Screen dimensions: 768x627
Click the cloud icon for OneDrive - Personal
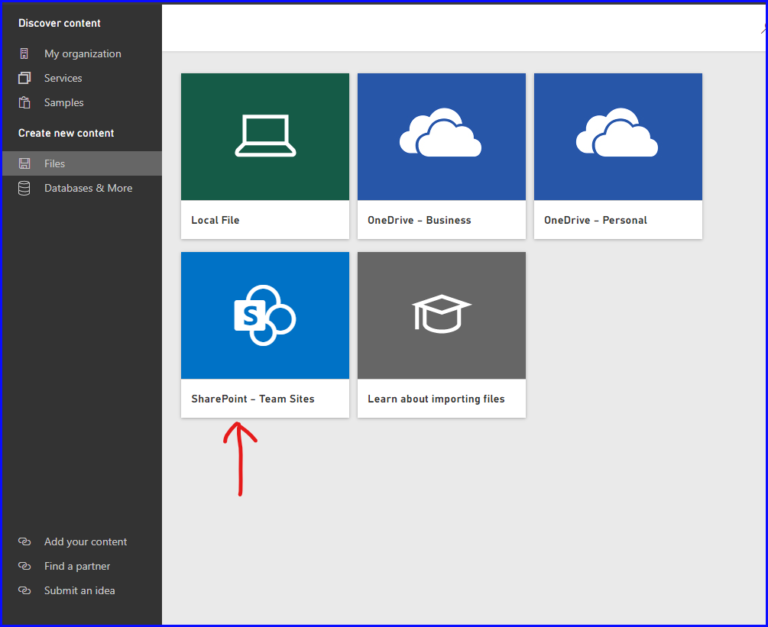617,136
